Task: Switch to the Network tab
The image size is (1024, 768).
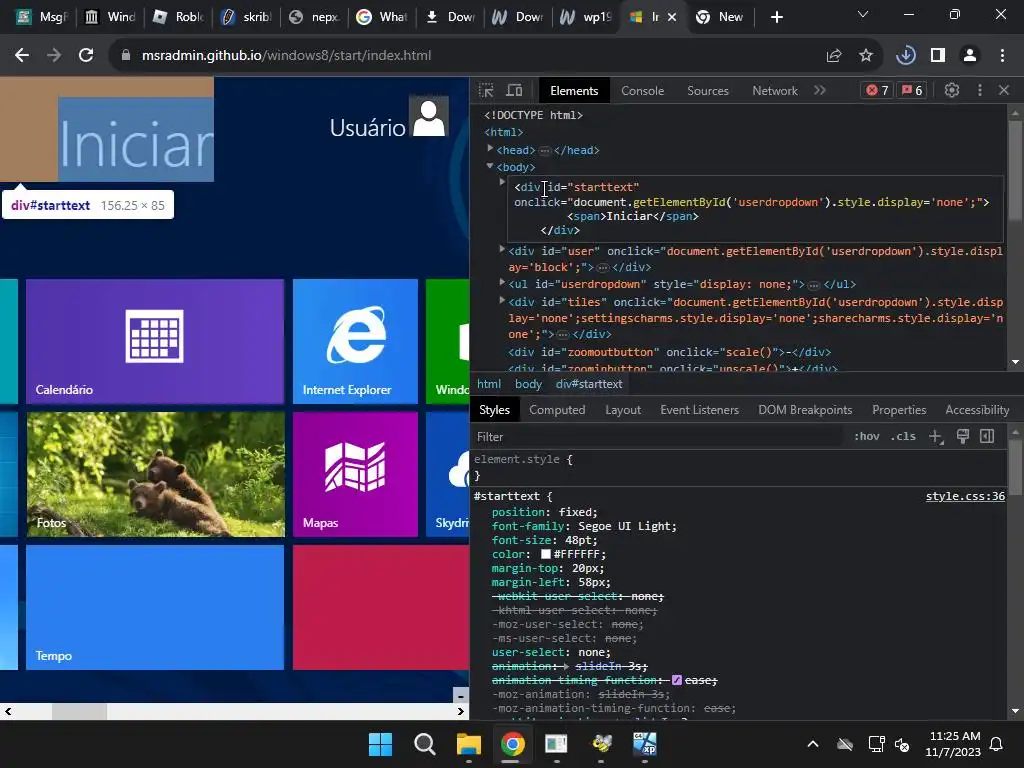Action: pyautogui.click(x=775, y=91)
